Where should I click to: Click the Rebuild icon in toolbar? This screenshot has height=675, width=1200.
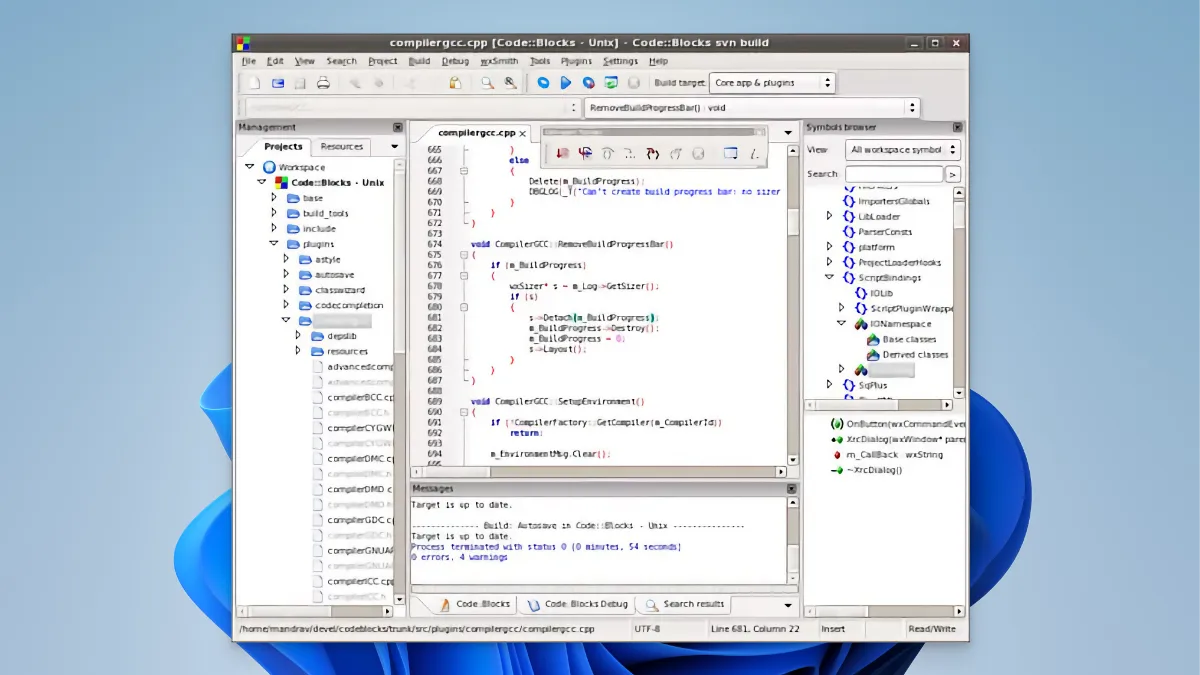(x=610, y=83)
